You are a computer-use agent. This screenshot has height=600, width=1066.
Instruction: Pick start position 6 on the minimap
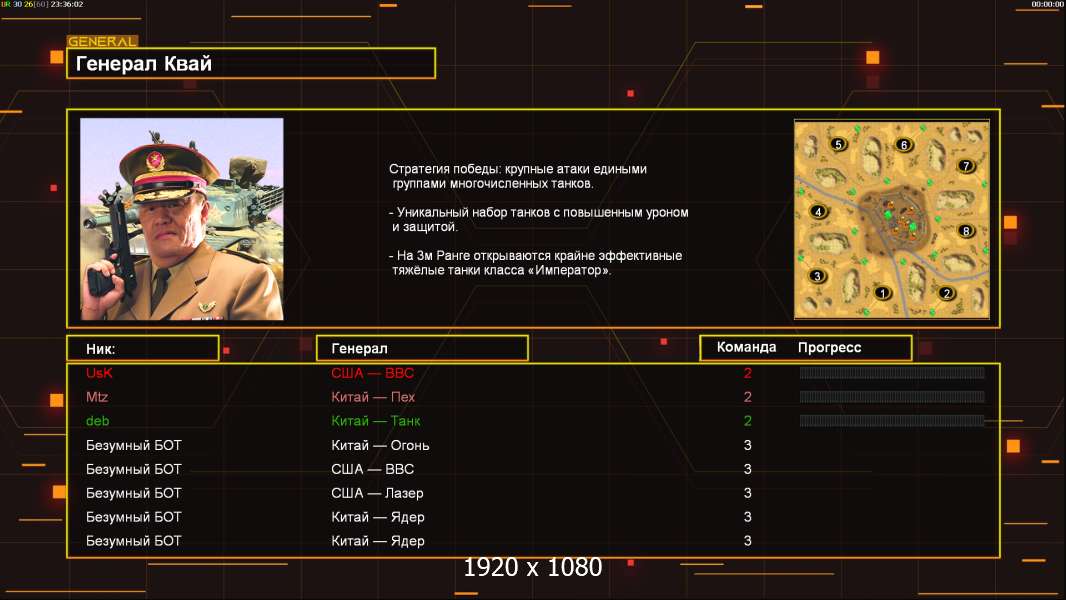coord(904,144)
